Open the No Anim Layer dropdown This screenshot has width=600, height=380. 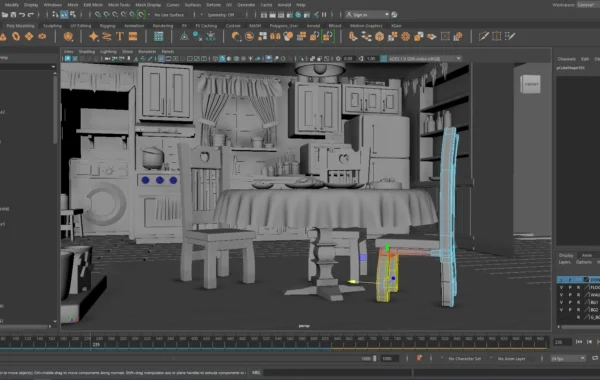513,359
